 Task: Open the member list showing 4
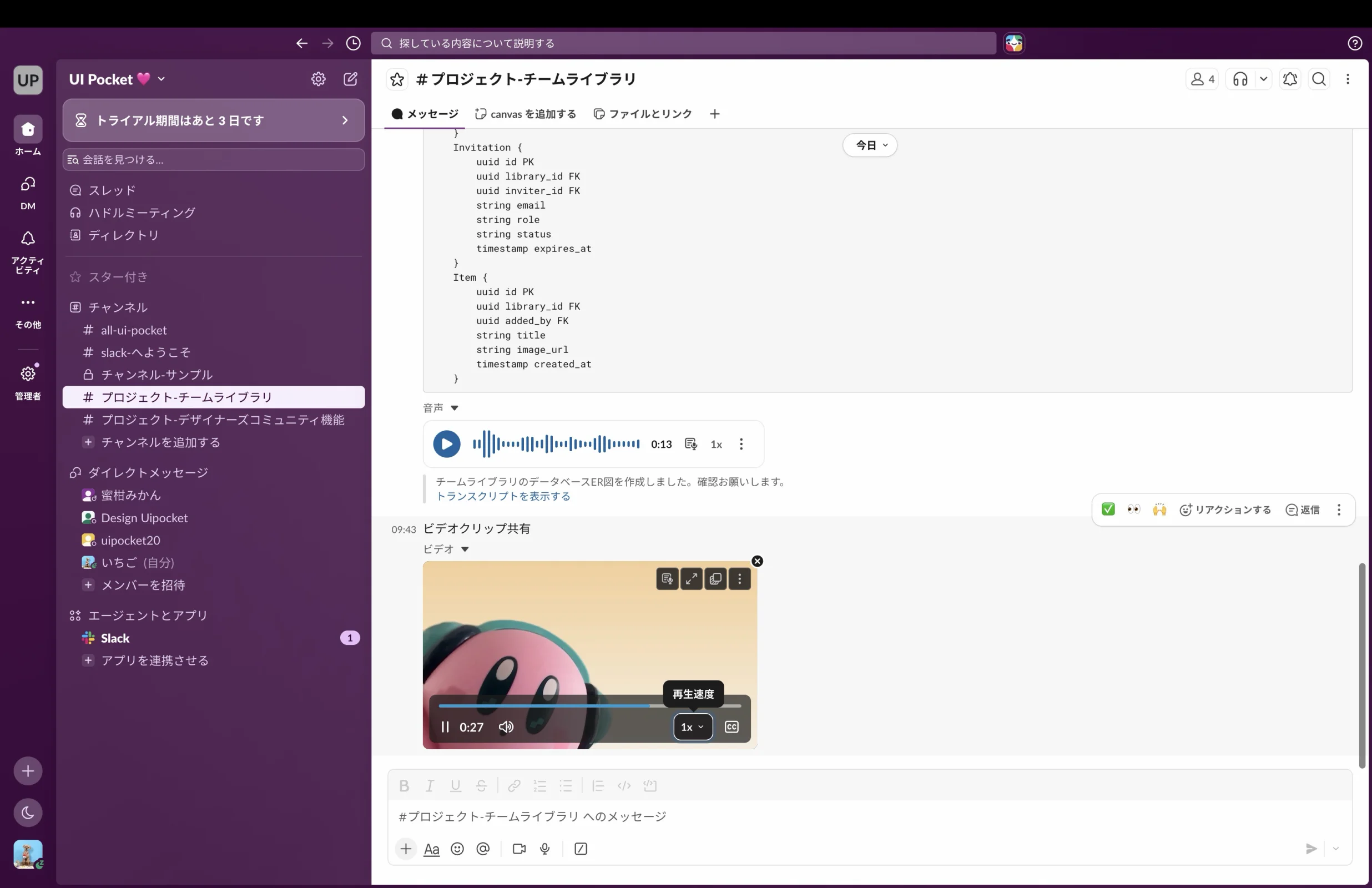1202,79
